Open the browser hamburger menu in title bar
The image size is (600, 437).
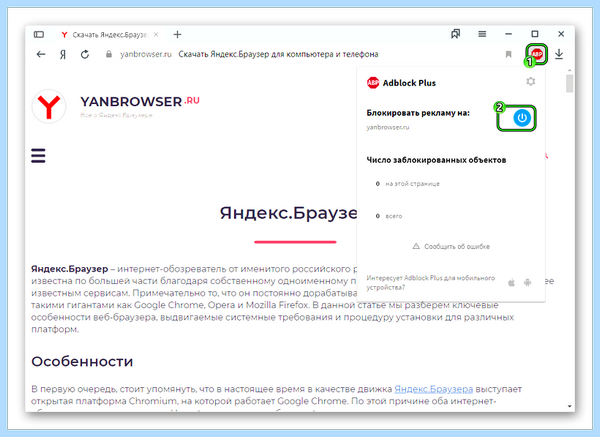(x=482, y=34)
